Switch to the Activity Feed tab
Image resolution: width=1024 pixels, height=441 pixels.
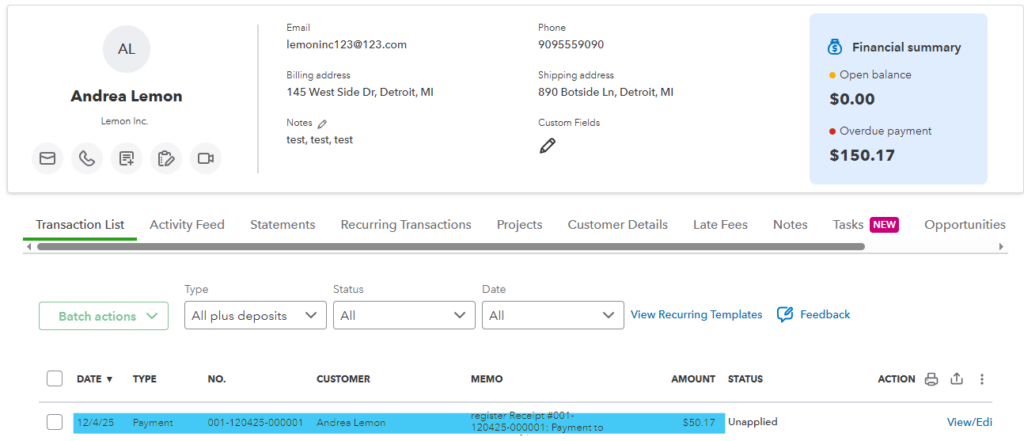click(187, 225)
